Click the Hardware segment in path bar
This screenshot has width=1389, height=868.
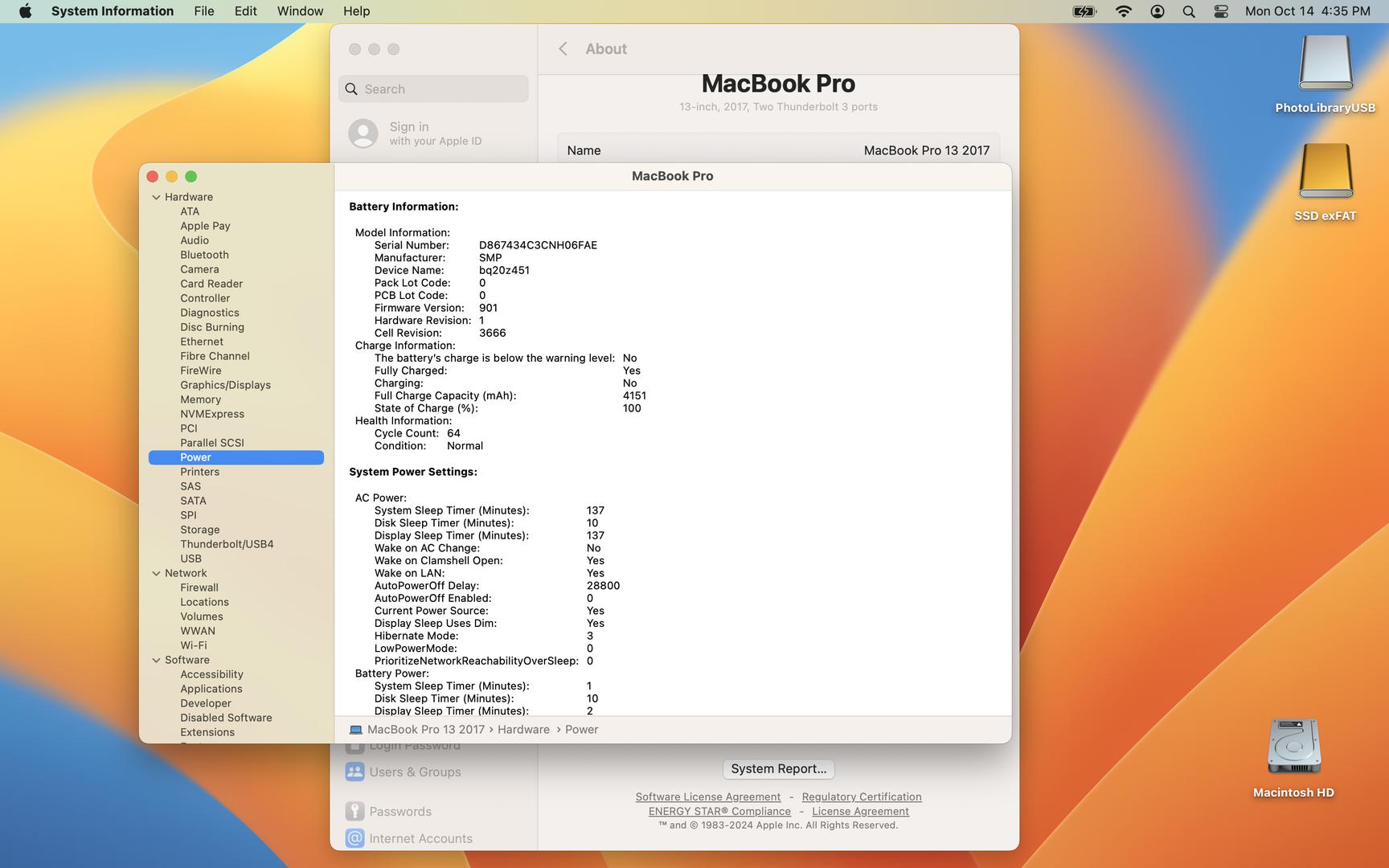click(523, 730)
